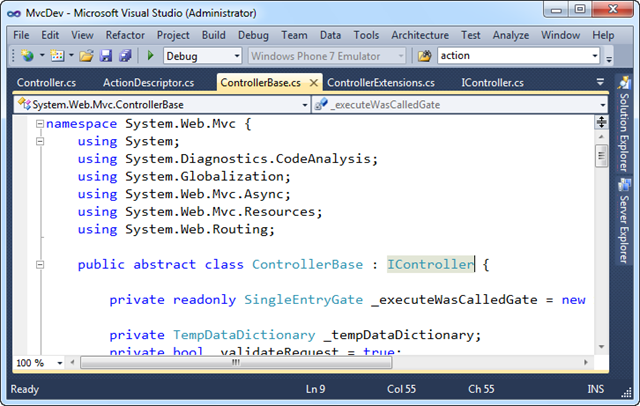Screen dimensions: 640x406
Task: Click the vertical scrollbar thumb
Action: 601,155
